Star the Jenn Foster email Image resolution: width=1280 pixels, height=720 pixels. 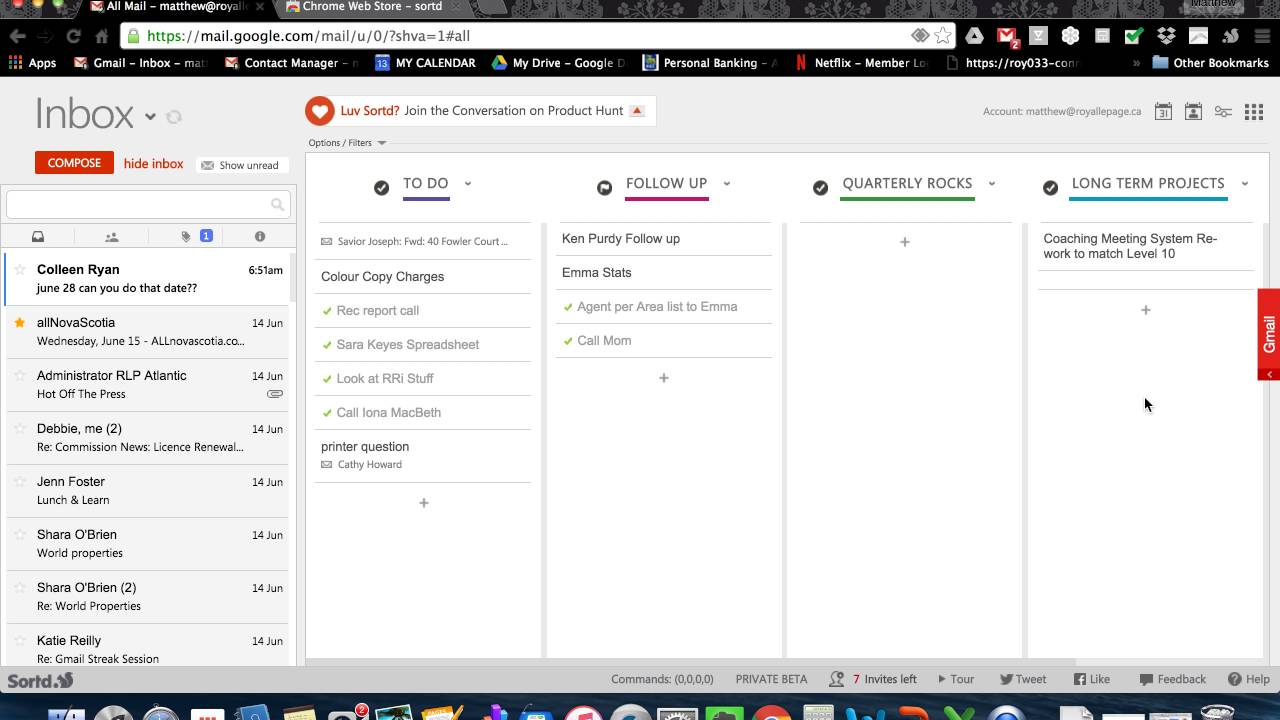click(20, 482)
